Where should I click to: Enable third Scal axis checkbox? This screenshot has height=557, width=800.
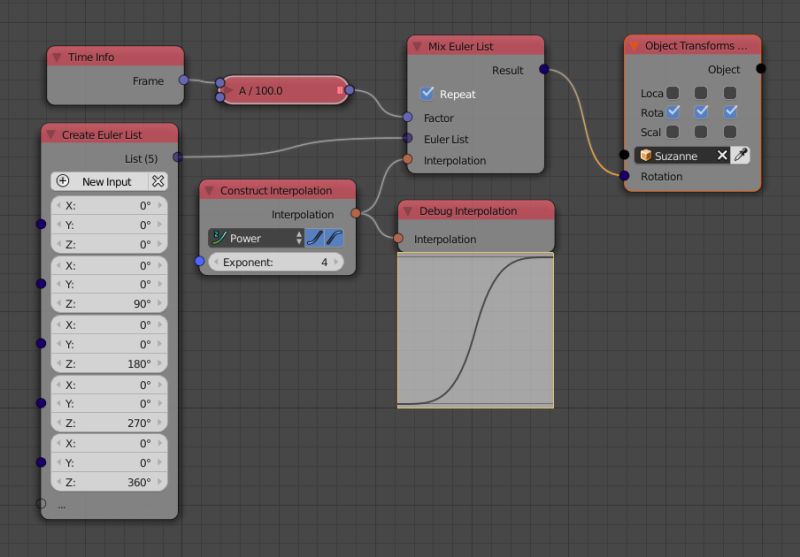tap(730, 132)
